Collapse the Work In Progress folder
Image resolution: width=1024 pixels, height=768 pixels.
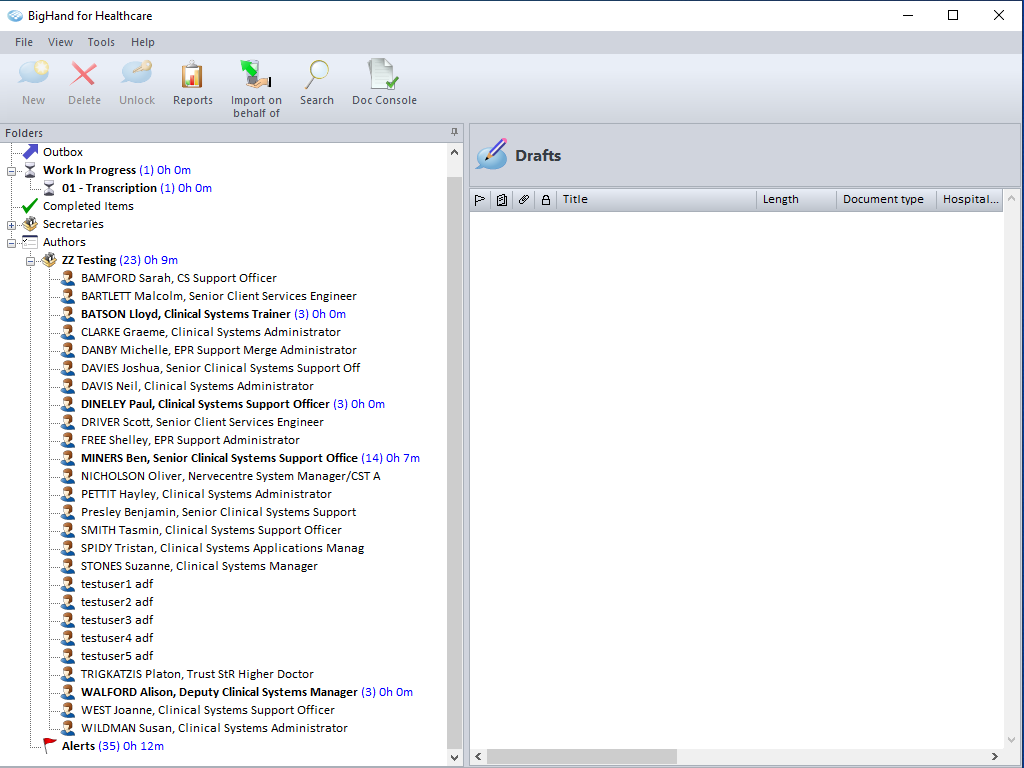tap(11, 171)
